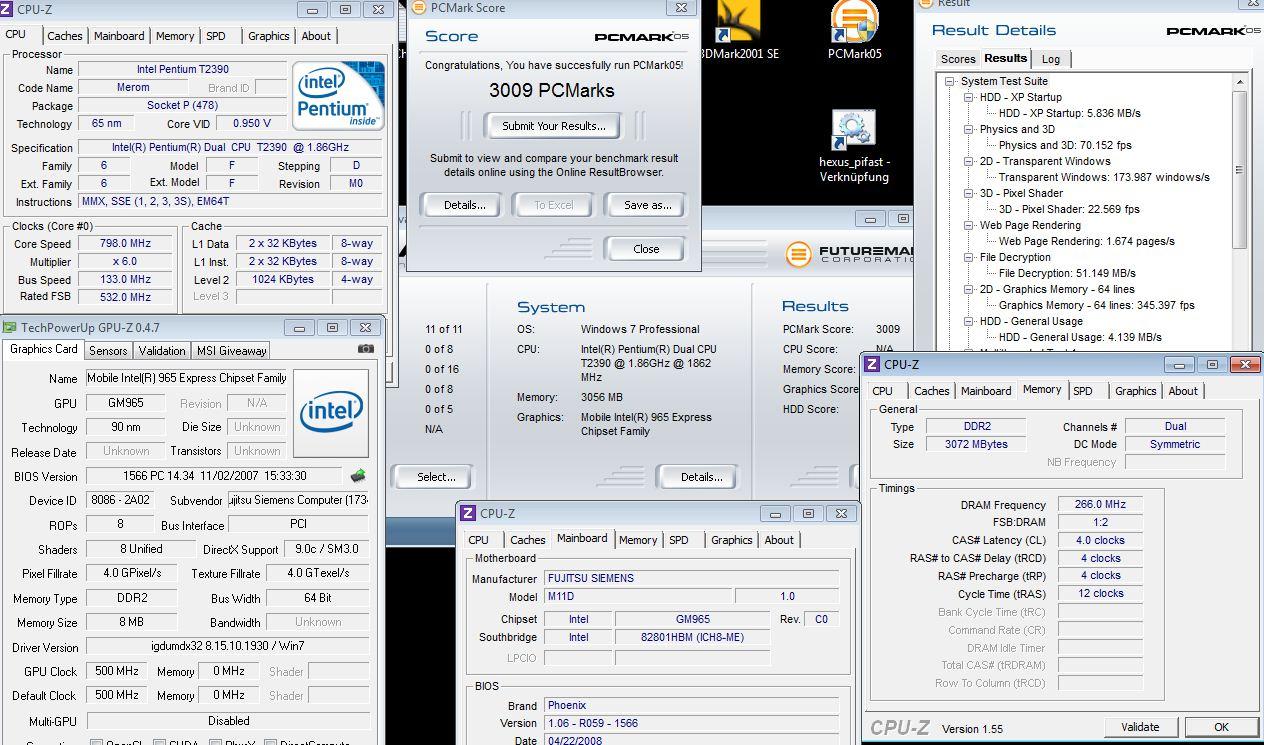Image resolution: width=1264 pixels, height=745 pixels.
Task: Click the Intel Pentium inside logo in CPU-Z
Action: [x=337, y=96]
